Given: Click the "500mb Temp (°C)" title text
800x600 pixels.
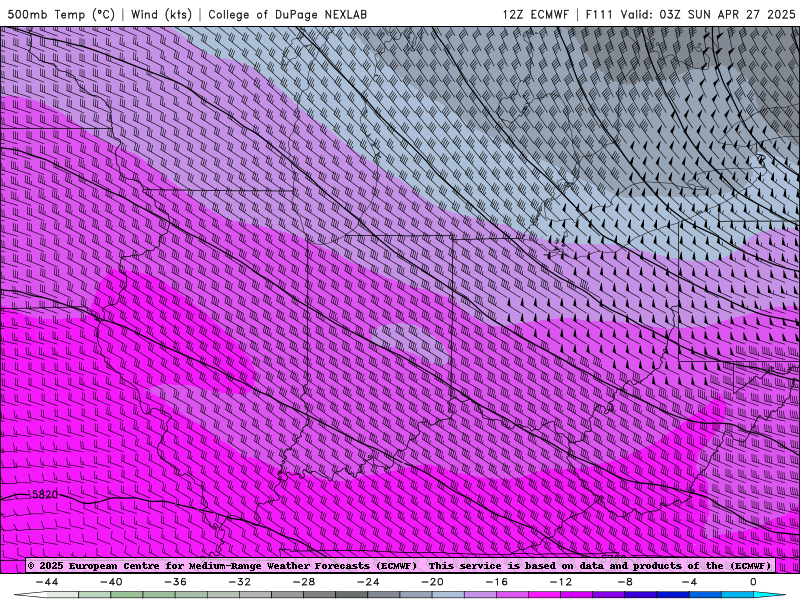Looking at the screenshot, I should coord(61,14).
